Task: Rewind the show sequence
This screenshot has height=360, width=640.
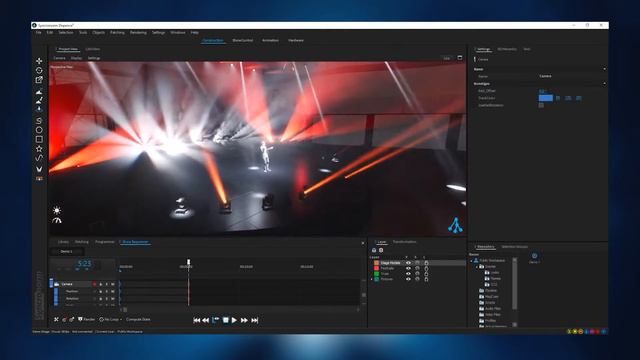Action: pyautogui.click(x=206, y=320)
